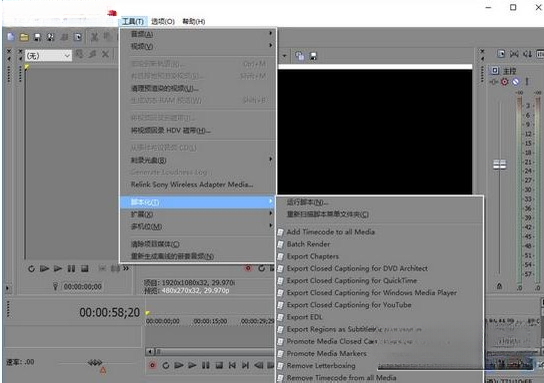Open the 选项(O) menu
The image size is (544, 383).
point(163,22)
